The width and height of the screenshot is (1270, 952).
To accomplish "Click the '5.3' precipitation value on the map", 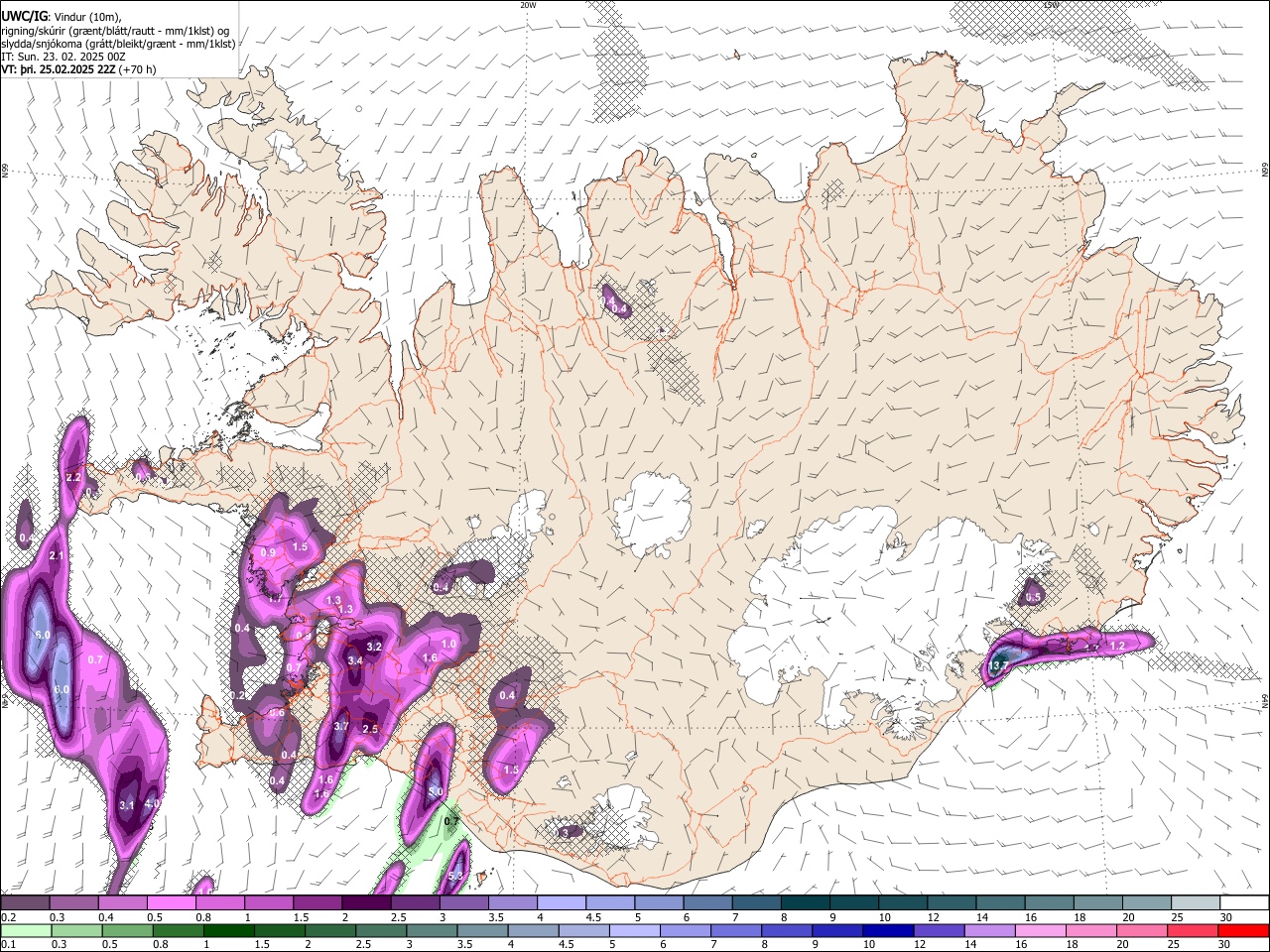I will pyautogui.click(x=455, y=876).
